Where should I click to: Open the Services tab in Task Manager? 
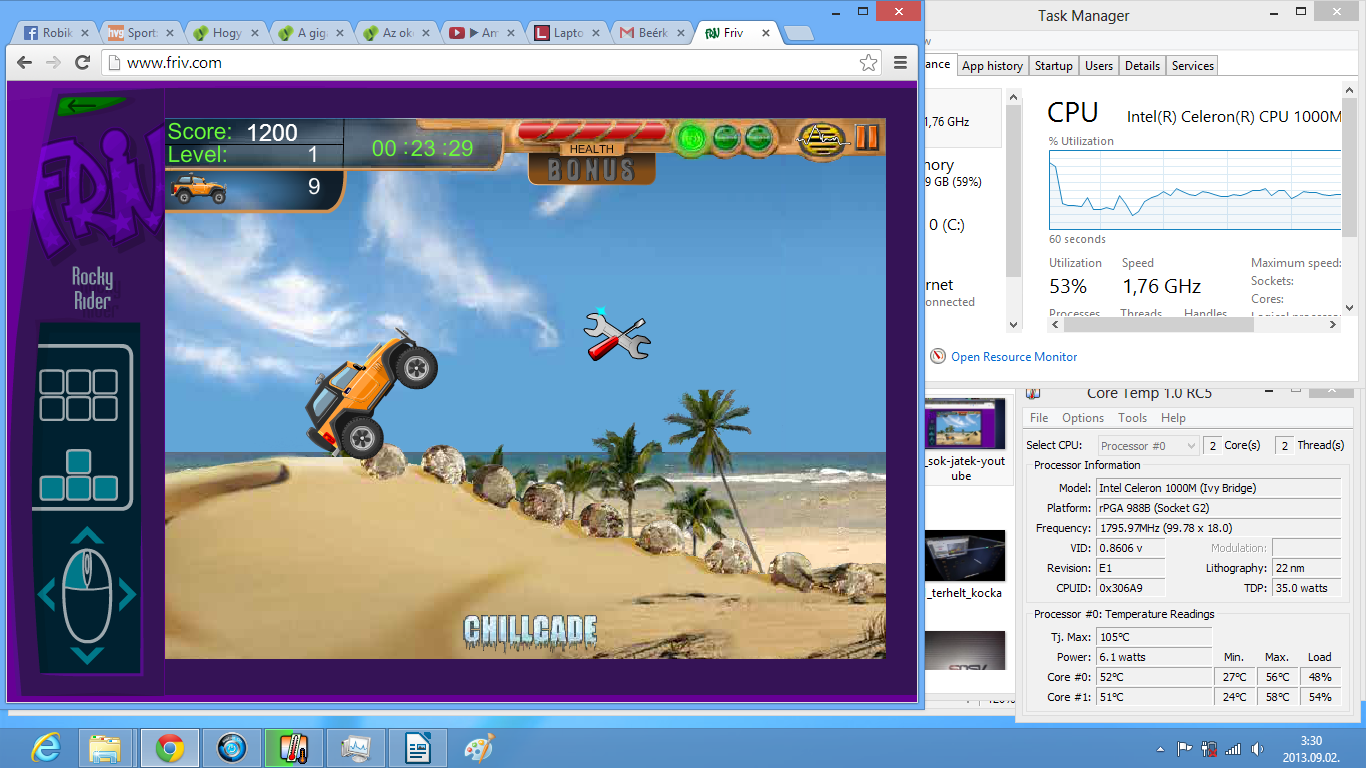coord(1193,66)
